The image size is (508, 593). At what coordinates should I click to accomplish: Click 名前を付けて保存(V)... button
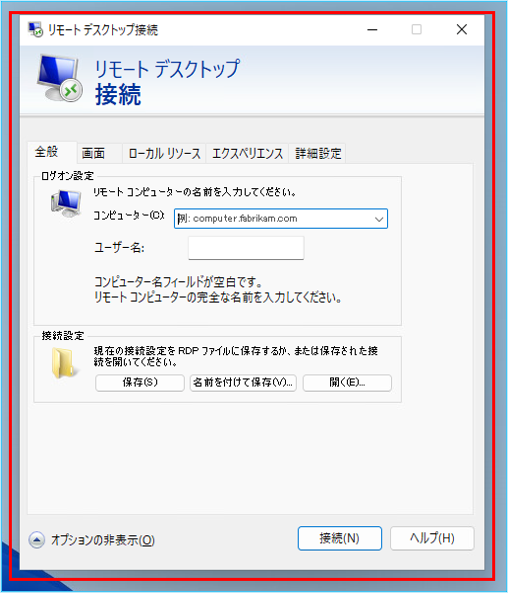[x=243, y=383]
